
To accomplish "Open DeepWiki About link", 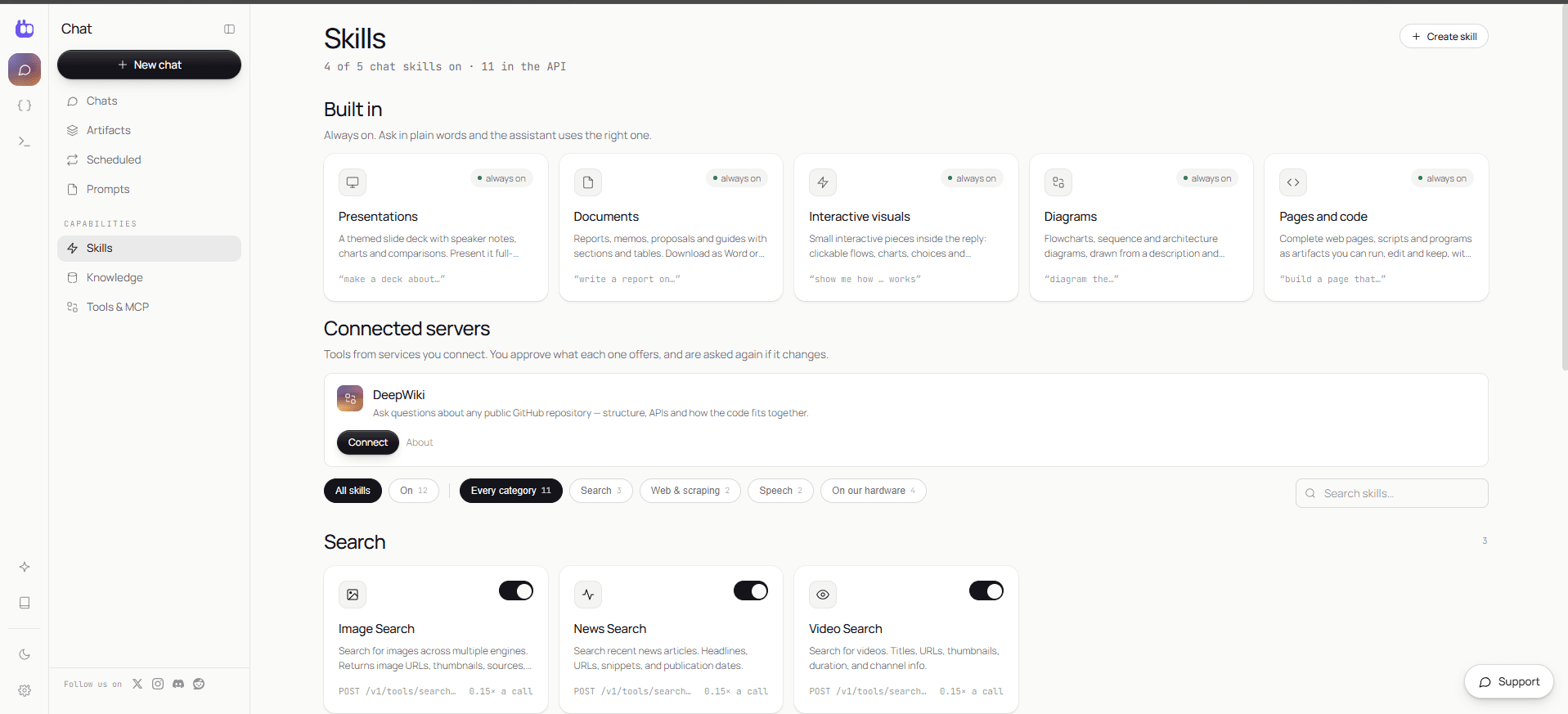I will pos(420,442).
